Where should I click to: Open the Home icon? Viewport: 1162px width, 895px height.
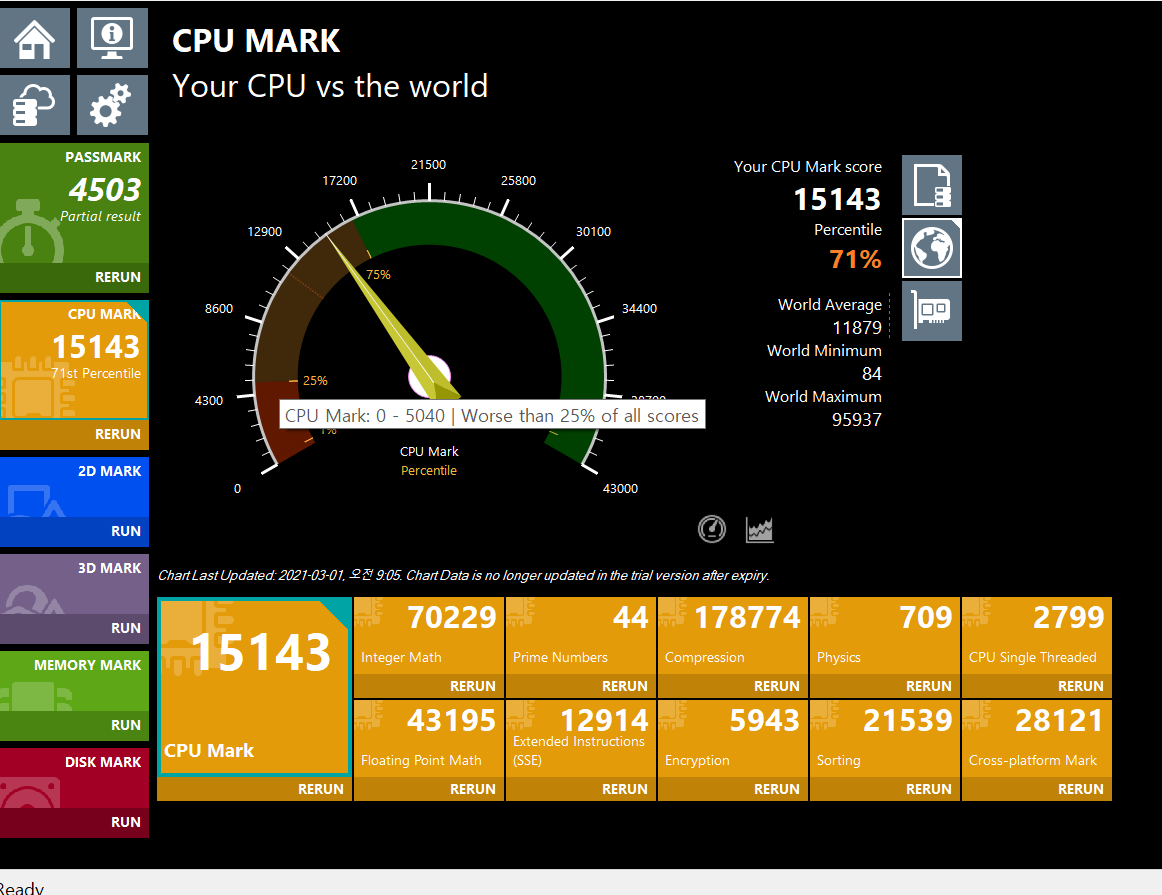tap(35, 39)
